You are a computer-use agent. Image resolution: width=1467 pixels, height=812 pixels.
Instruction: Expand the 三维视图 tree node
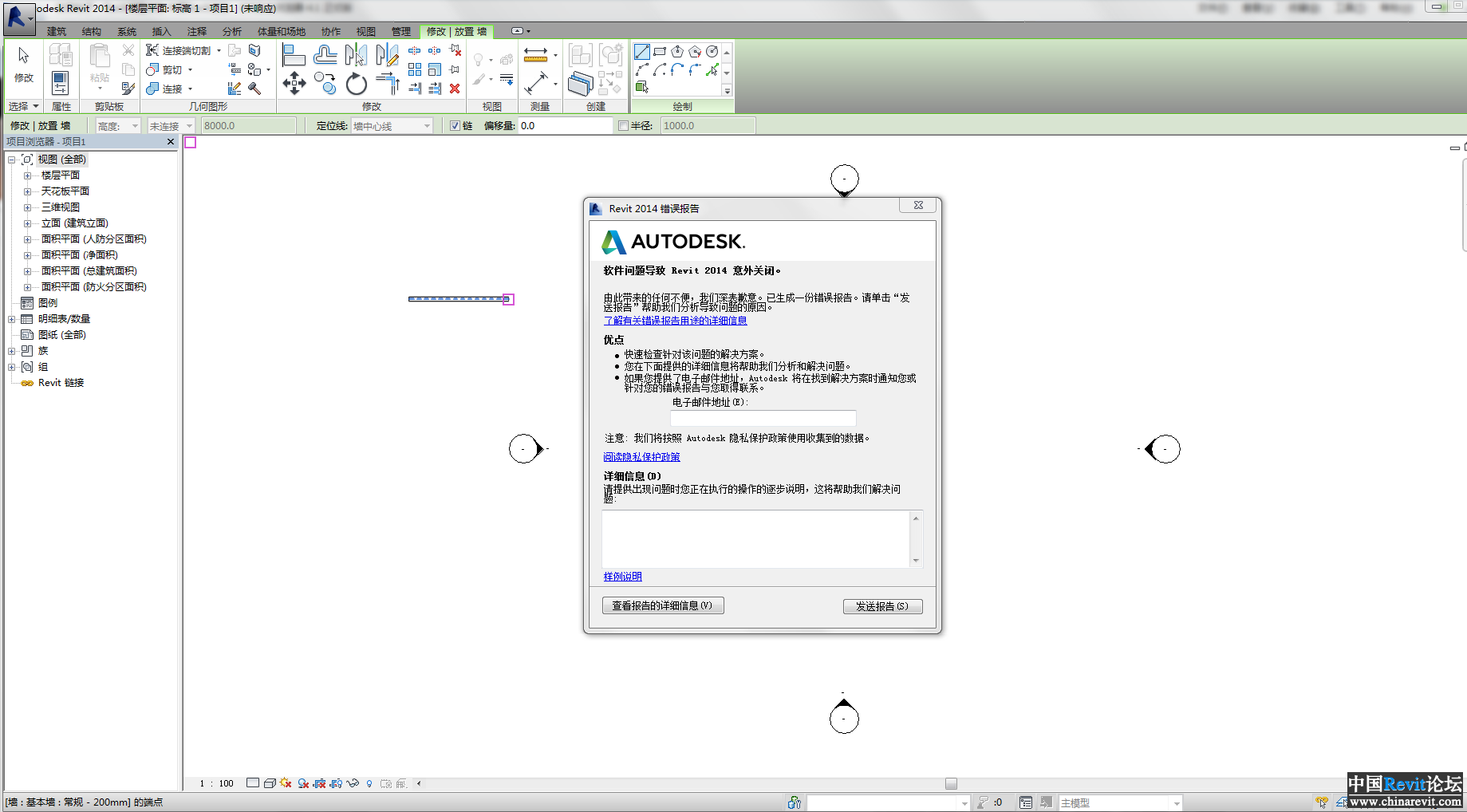coord(27,207)
